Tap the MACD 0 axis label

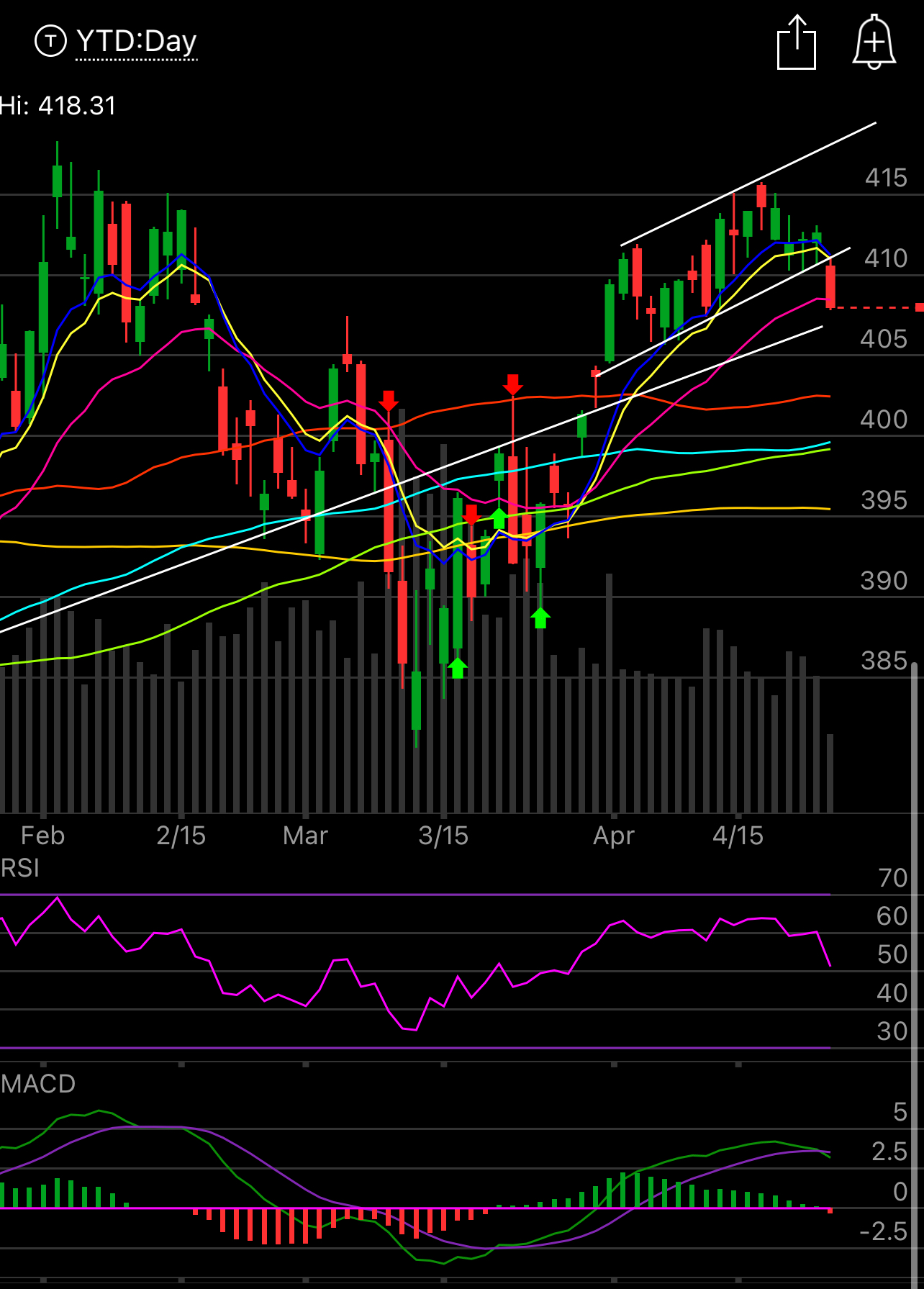900,1192
